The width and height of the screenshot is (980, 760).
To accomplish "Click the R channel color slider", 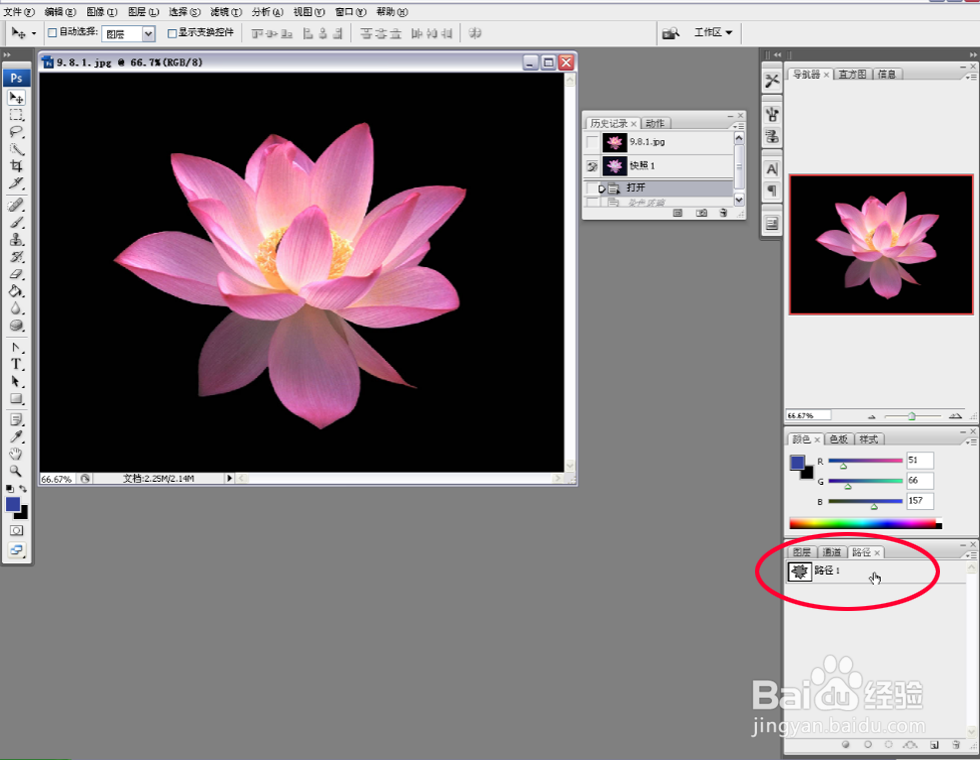I will coord(865,461).
